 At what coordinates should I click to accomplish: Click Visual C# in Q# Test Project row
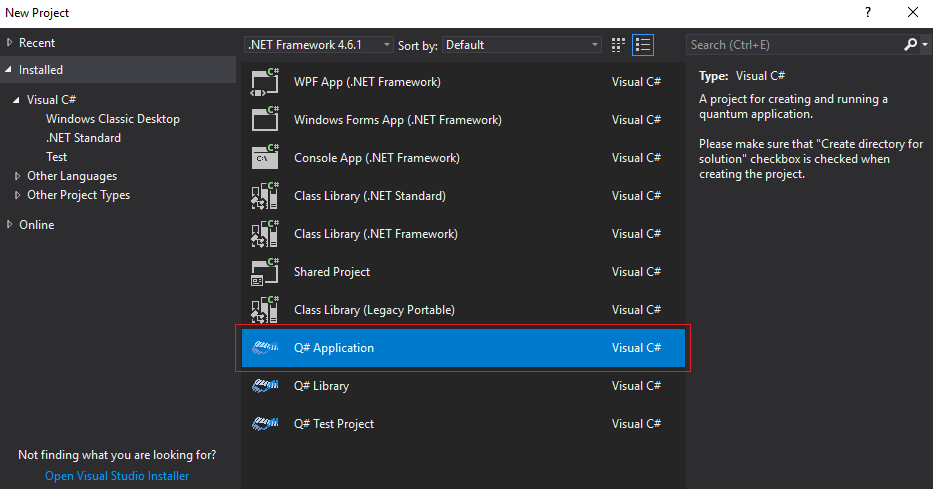tap(636, 424)
